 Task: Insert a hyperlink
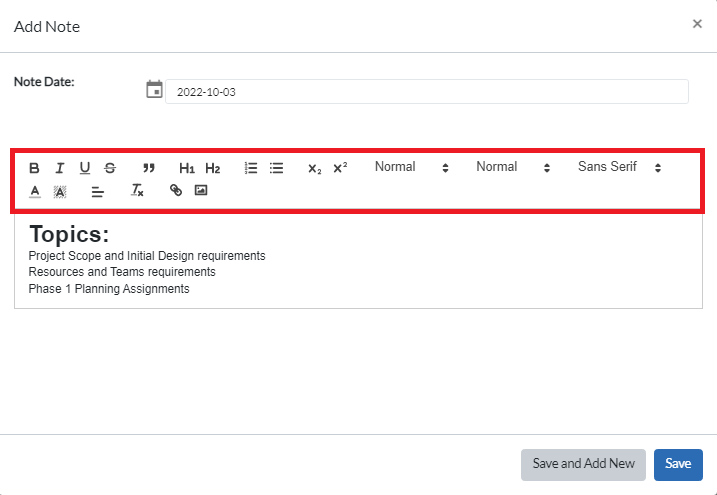click(x=176, y=190)
